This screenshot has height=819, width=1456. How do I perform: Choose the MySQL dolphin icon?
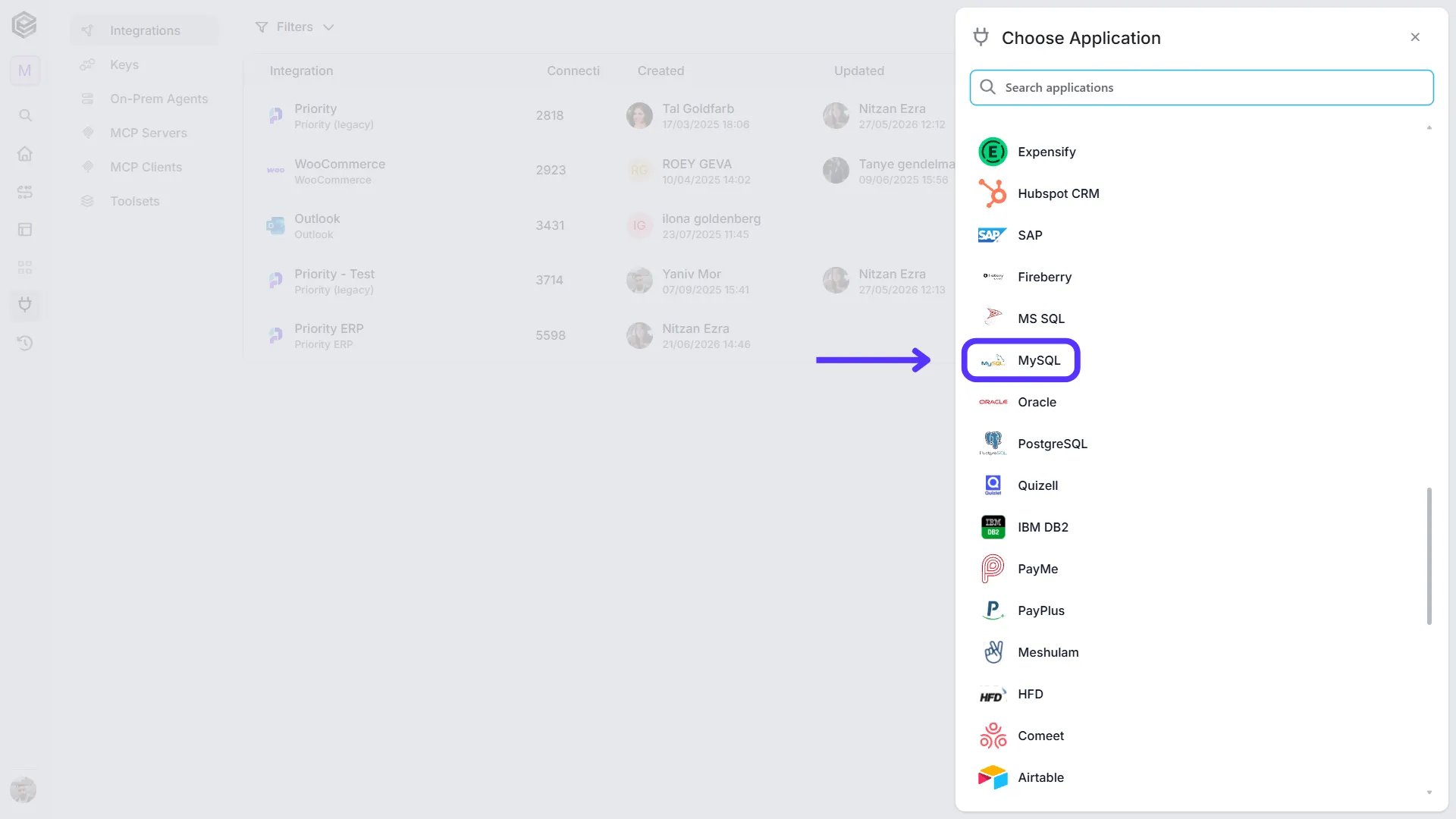point(993,361)
